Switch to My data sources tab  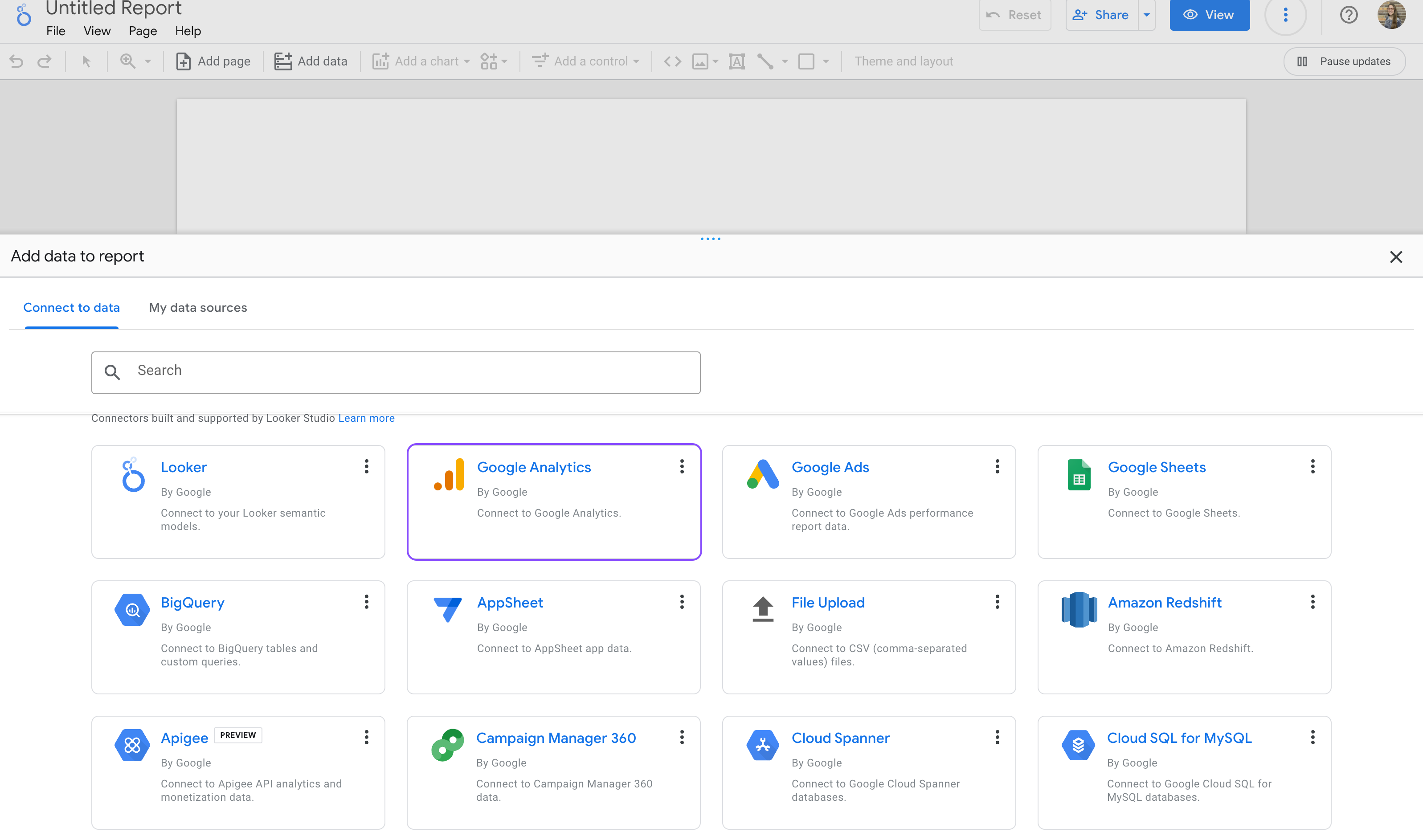tap(197, 307)
